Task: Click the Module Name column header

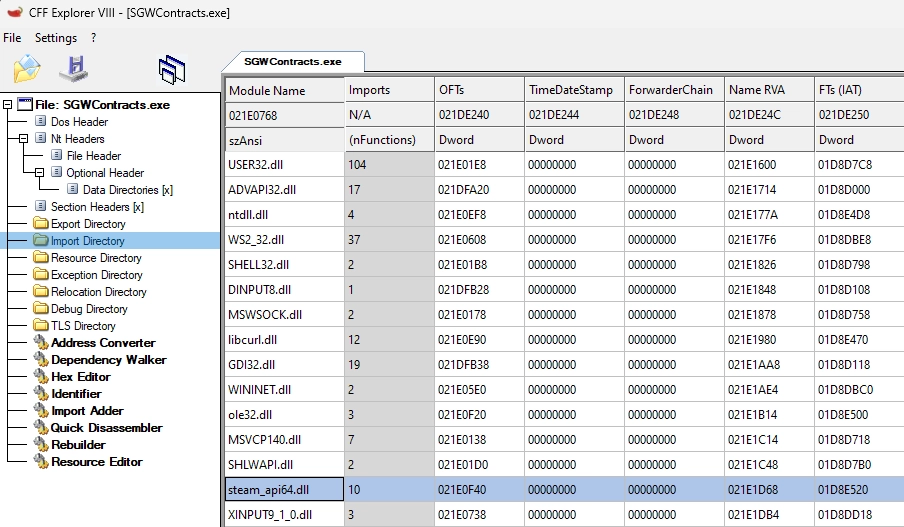Action: point(285,90)
